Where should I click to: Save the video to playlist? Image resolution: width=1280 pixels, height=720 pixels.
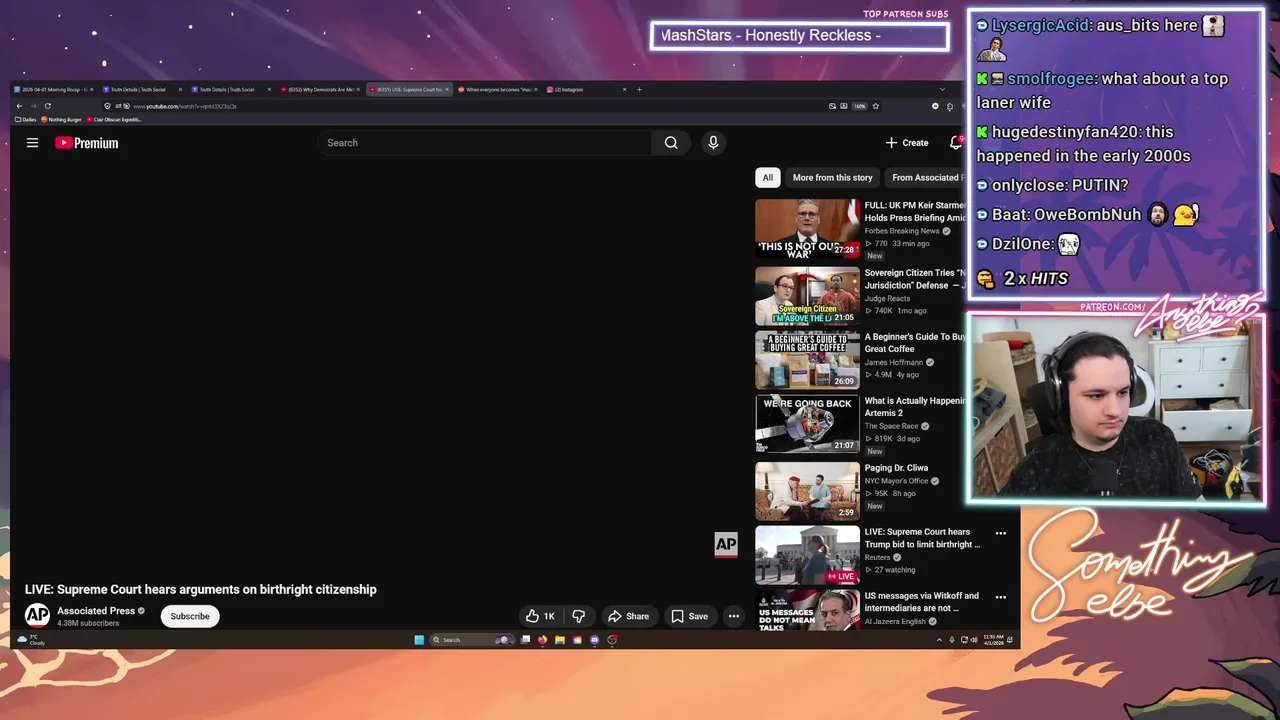point(689,616)
